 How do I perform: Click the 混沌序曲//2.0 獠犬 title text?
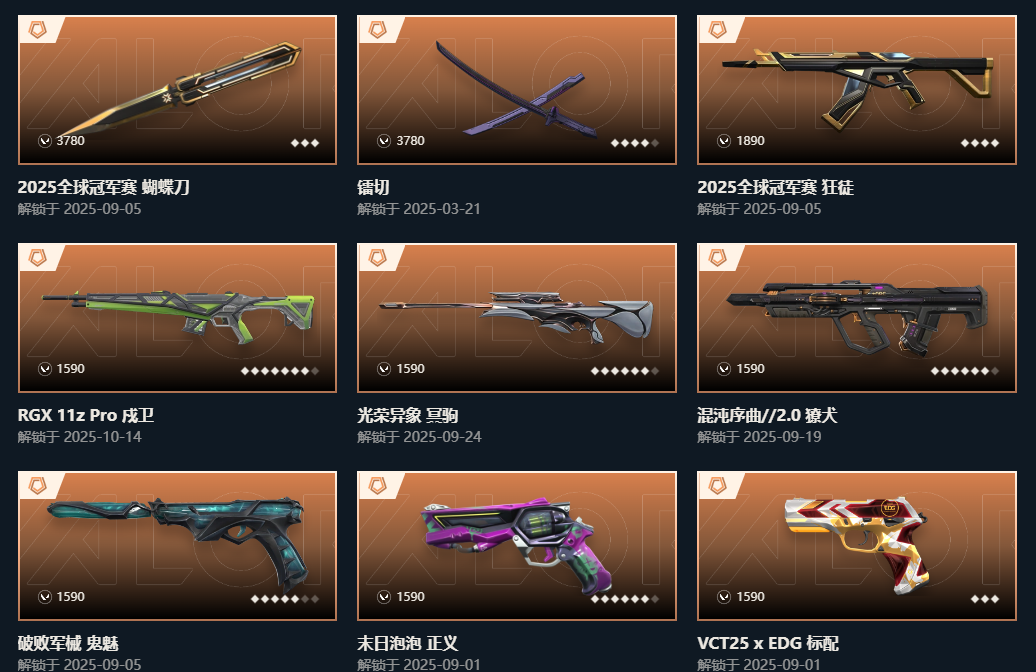(x=767, y=415)
